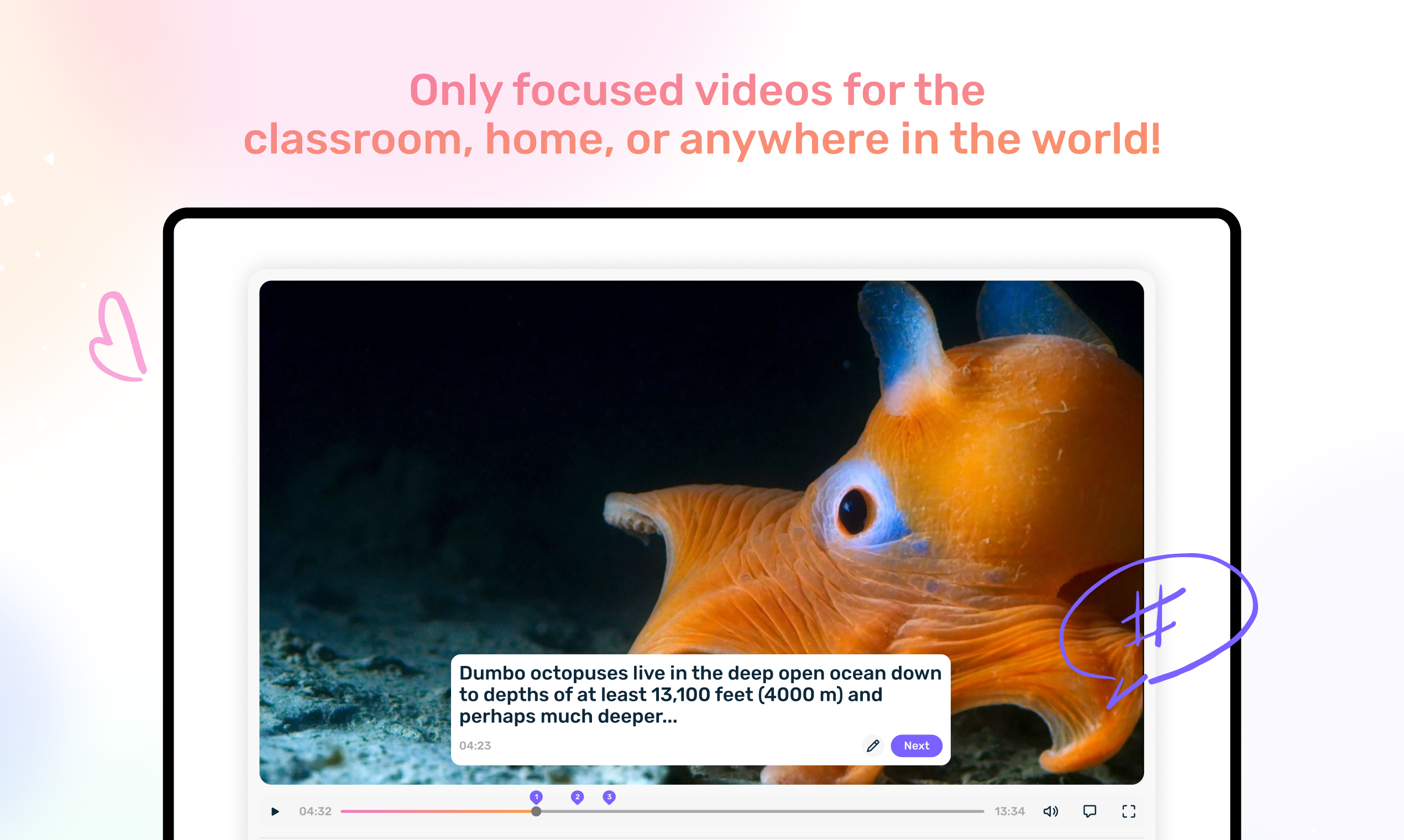This screenshot has height=840, width=1404.
Task: Enter fullscreen mode with the expand icon
Action: click(1128, 811)
